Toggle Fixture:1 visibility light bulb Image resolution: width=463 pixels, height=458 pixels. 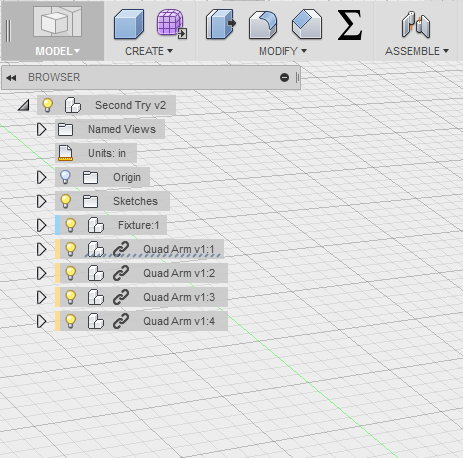coord(70,225)
